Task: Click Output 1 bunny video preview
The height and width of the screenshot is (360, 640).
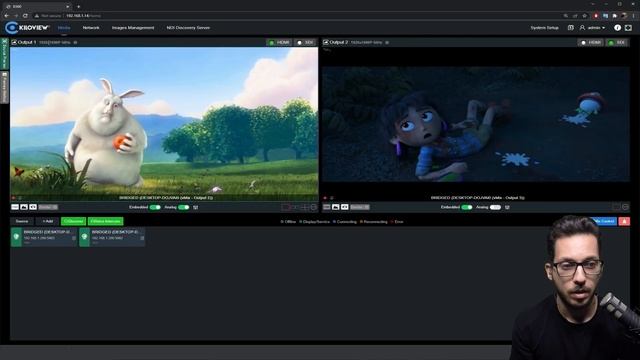Action: (x=164, y=123)
